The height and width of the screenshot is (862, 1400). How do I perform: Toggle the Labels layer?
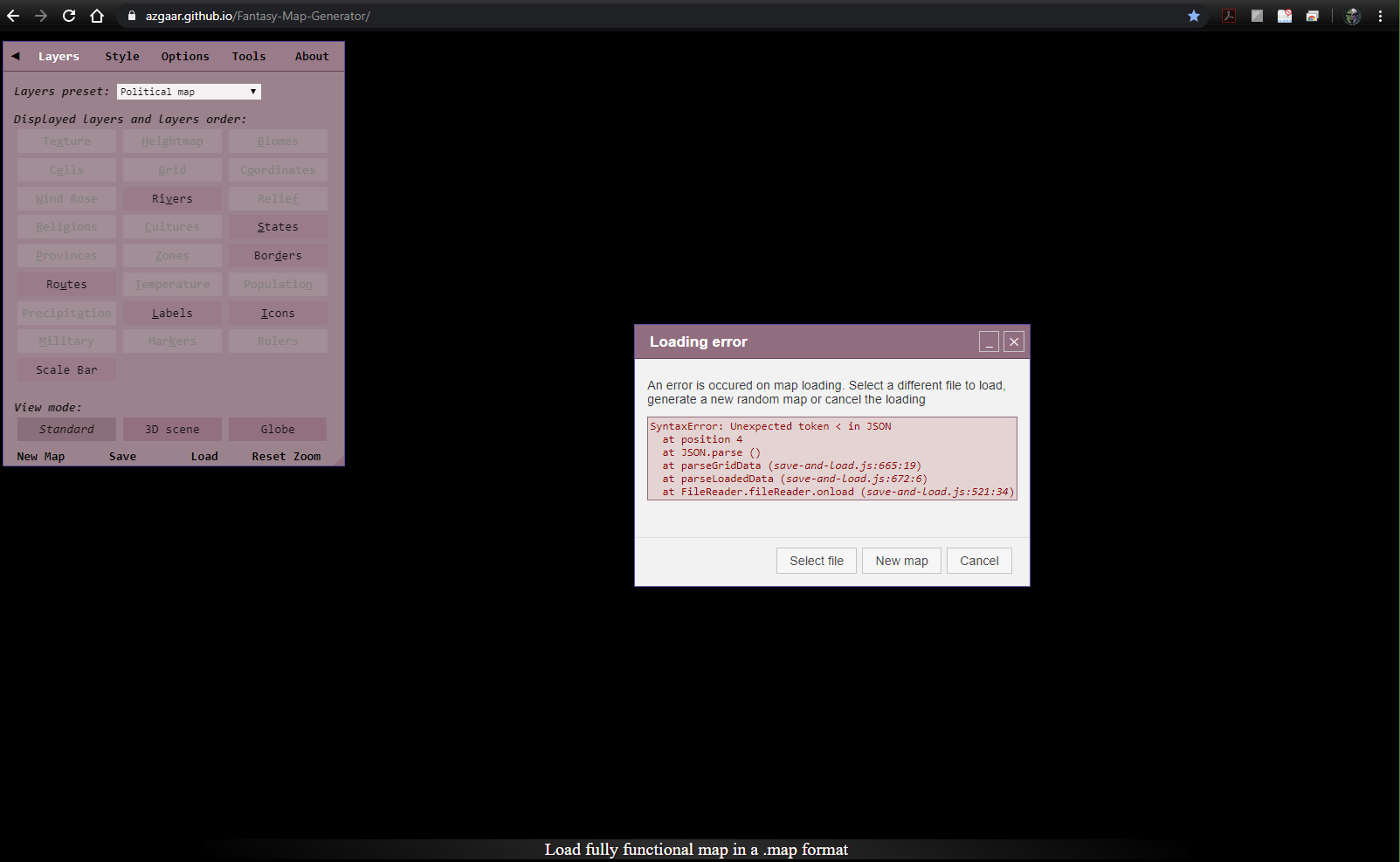click(172, 314)
